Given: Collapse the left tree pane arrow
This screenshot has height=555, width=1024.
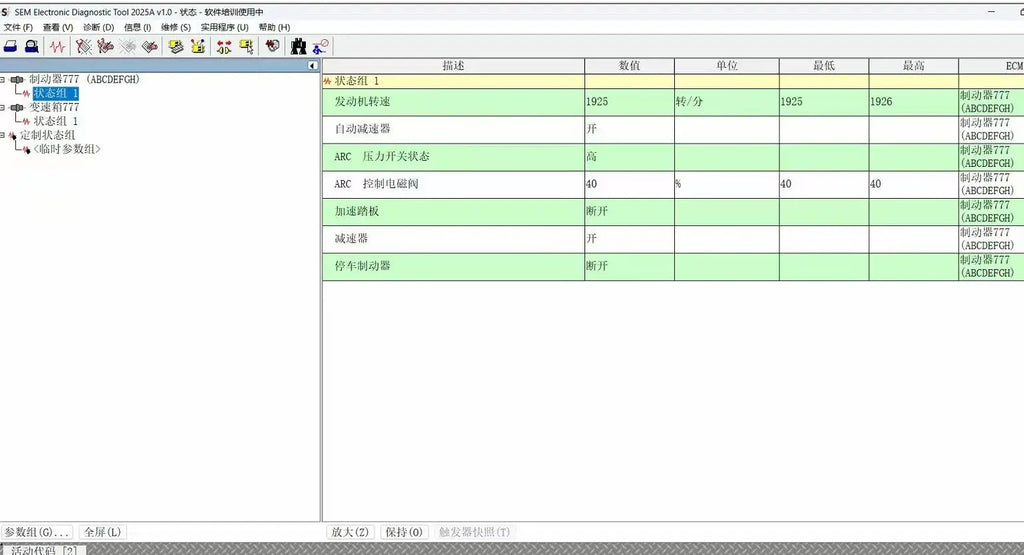Looking at the screenshot, I should (312, 65).
